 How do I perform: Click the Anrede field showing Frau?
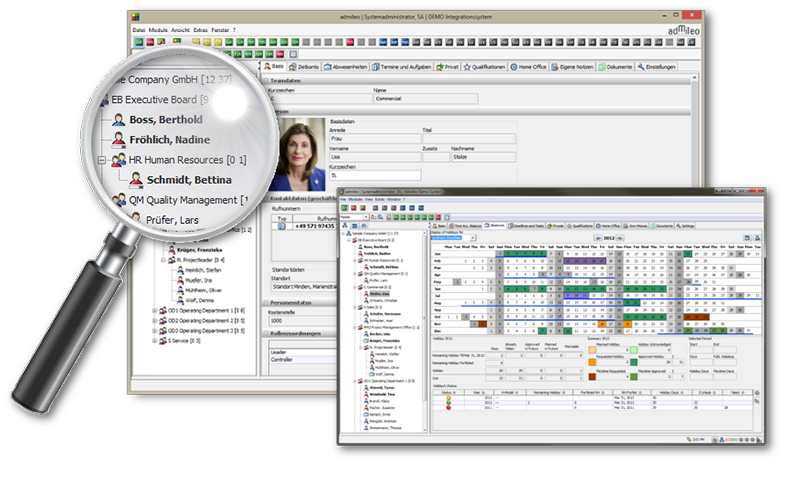coord(375,139)
